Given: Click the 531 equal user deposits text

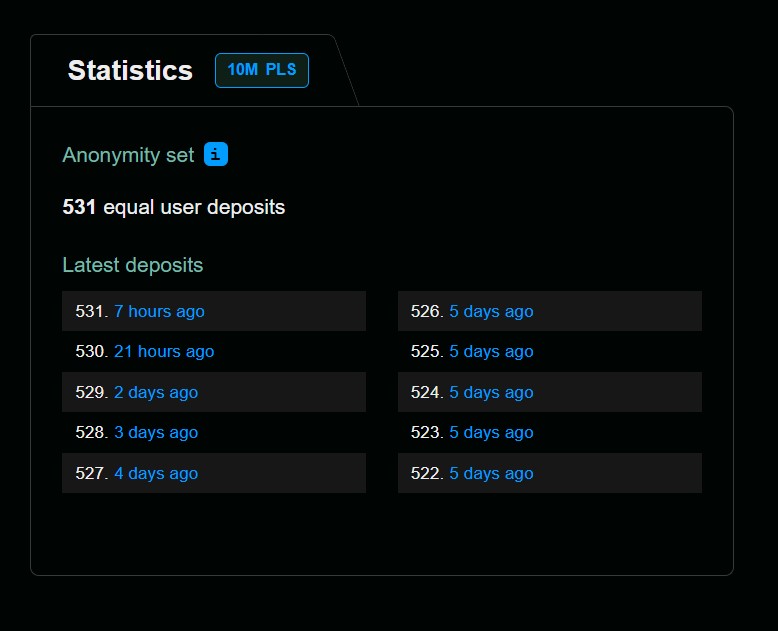Looking at the screenshot, I should [x=174, y=207].
